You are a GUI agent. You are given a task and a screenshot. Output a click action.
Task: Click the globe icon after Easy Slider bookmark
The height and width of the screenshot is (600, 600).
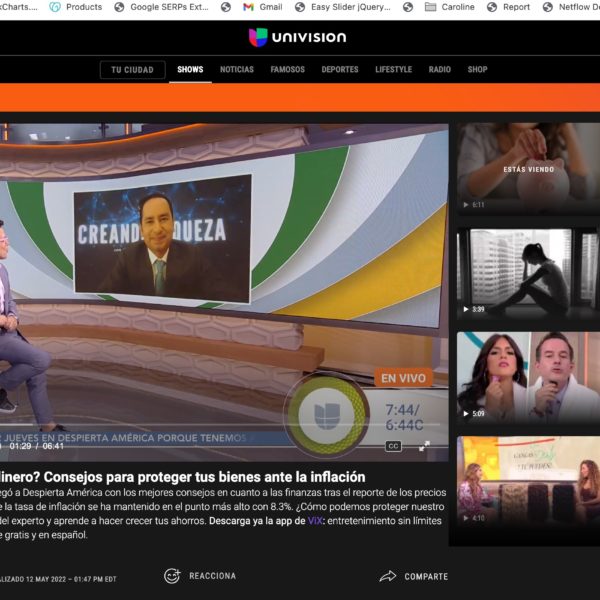click(x=408, y=7)
